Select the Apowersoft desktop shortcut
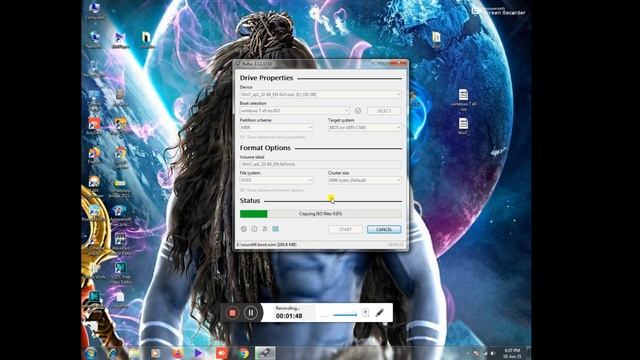The height and width of the screenshot is (360, 640). coord(120,215)
